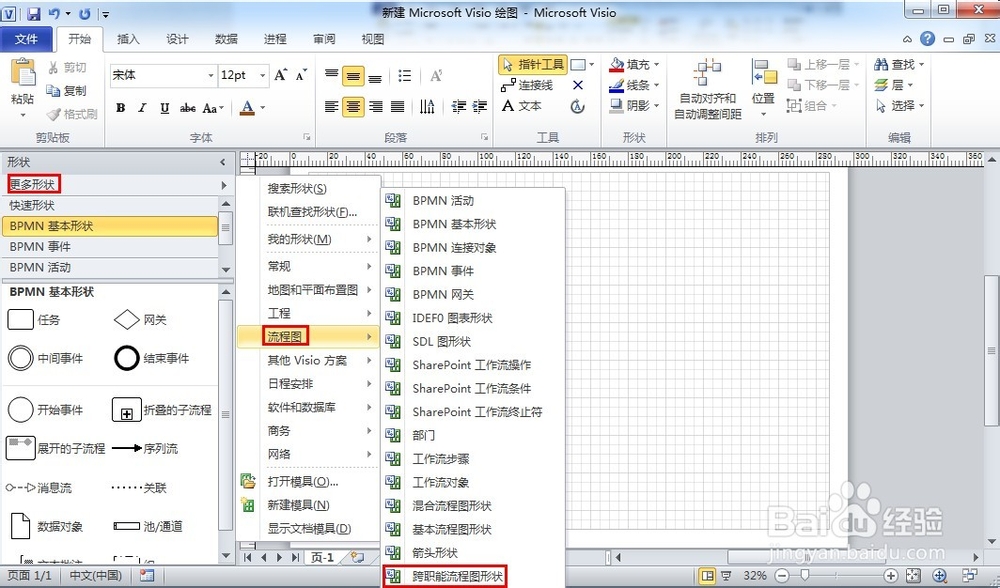Click the zoom in plus button
The height and width of the screenshot is (588, 1000).
click(x=891, y=575)
